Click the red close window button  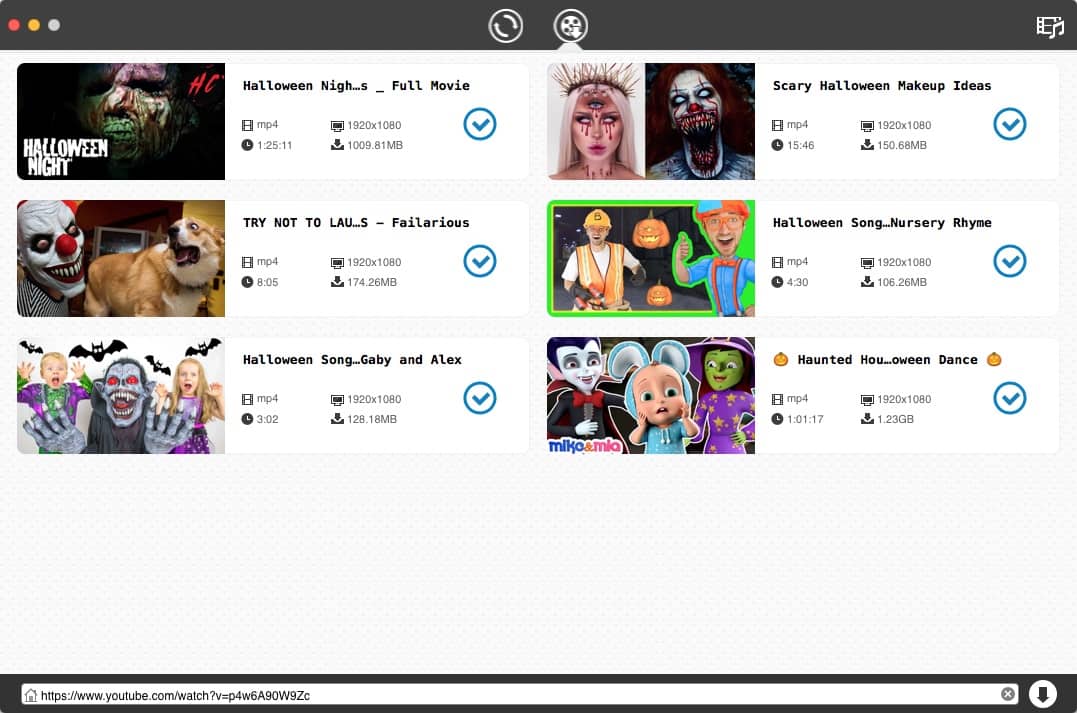coord(14,25)
